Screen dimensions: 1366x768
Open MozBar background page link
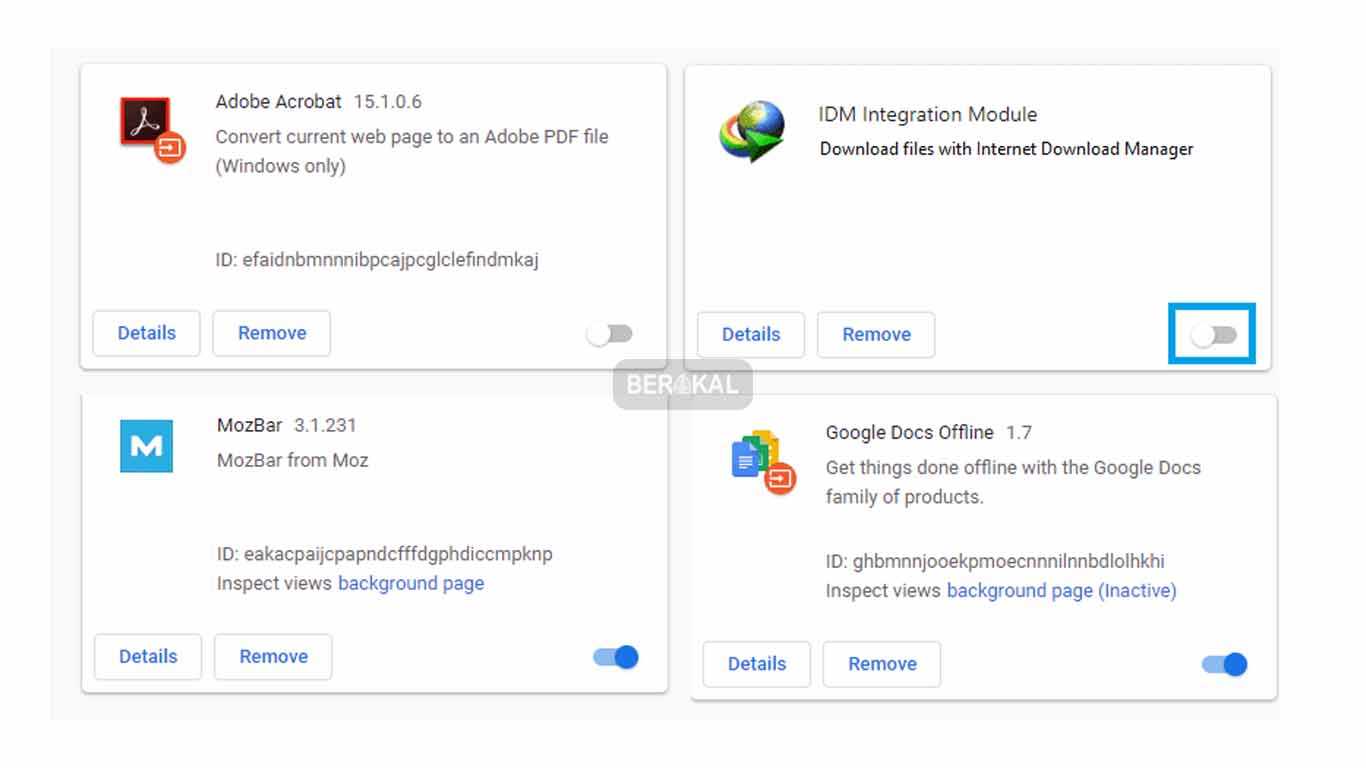tap(411, 583)
